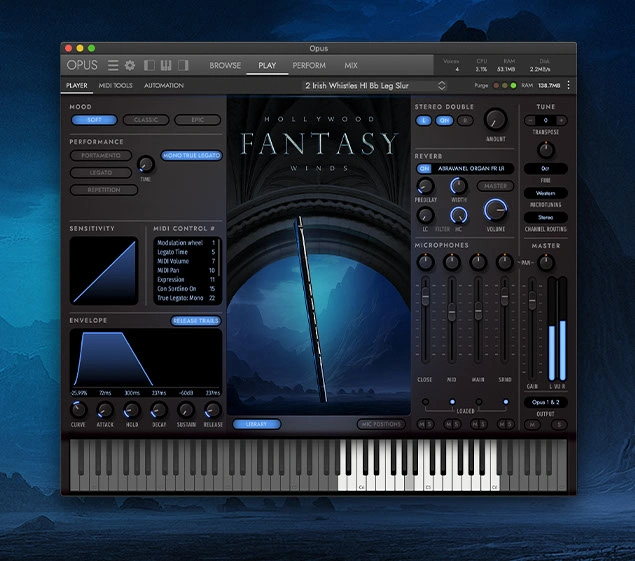This screenshot has height=561, width=635.
Task: Open the Automation subtab
Action: tap(164, 85)
